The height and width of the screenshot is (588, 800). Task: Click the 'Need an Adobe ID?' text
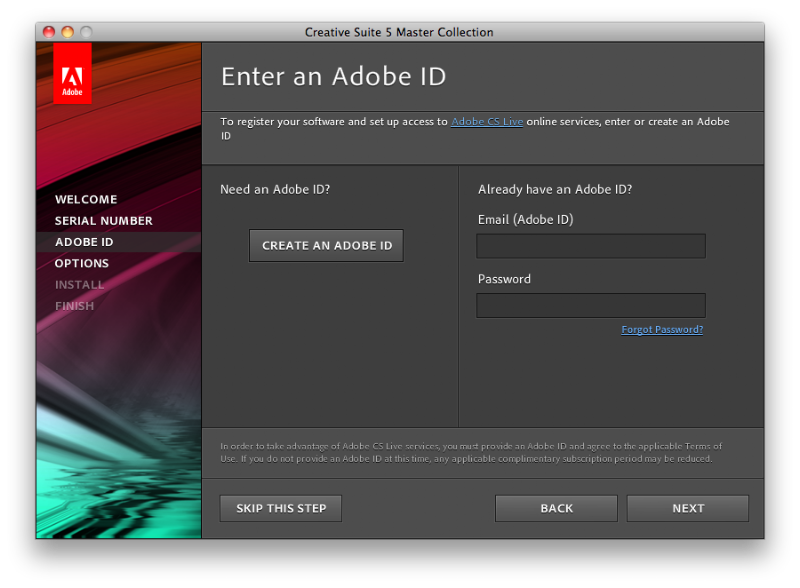pyautogui.click(x=275, y=189)
